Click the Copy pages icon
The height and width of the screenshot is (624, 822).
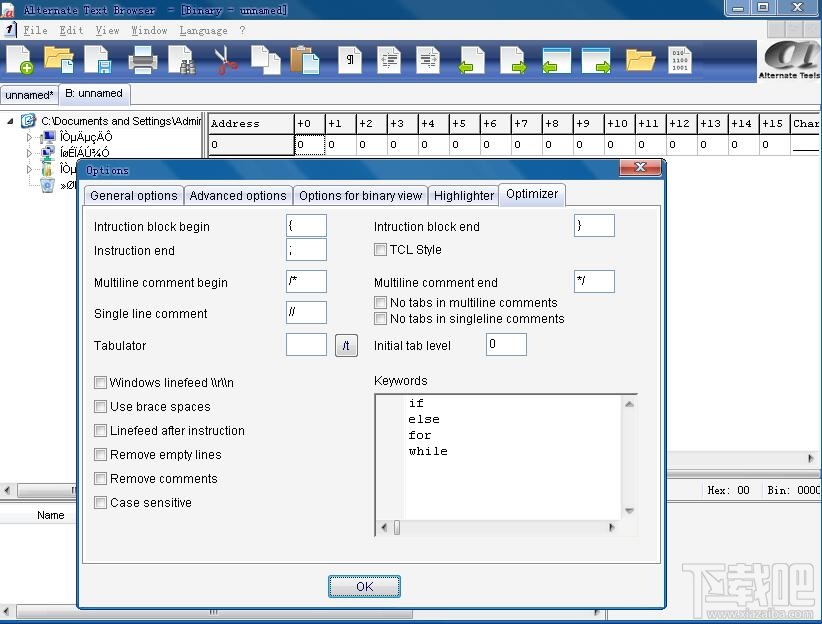point(266,60)
